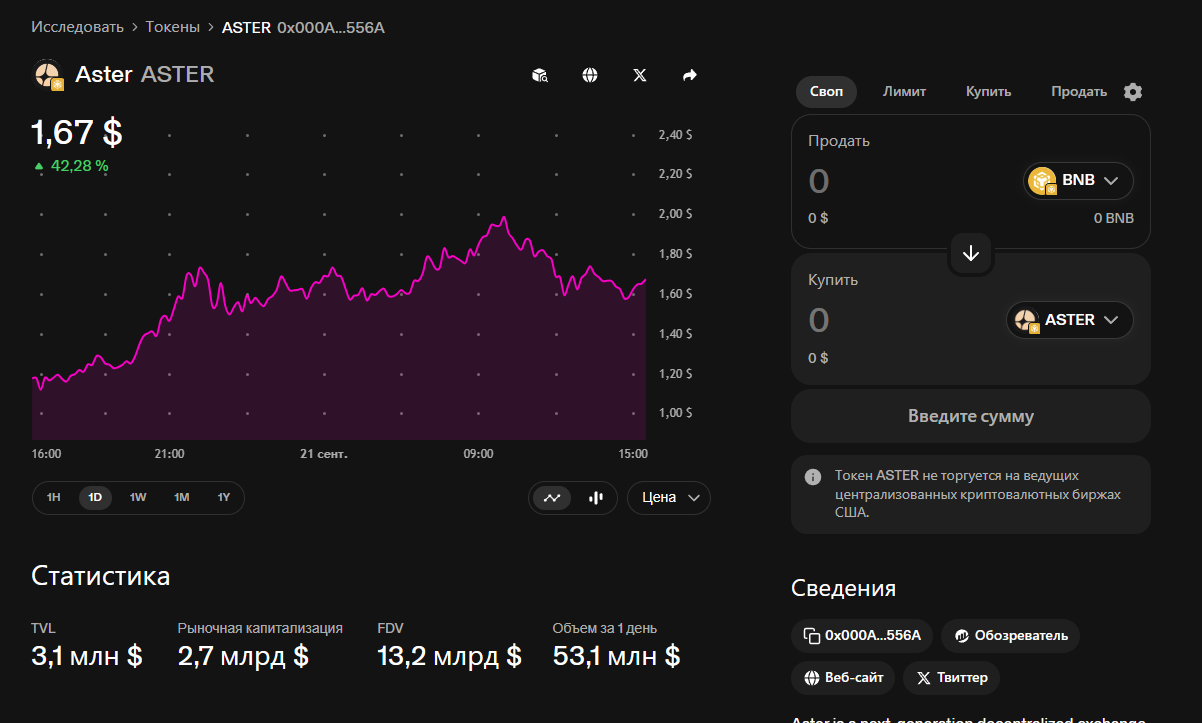Click the ASTER 0x000A...556A breadcrumb address
1202x723 pixels.
tap(303, 27)
